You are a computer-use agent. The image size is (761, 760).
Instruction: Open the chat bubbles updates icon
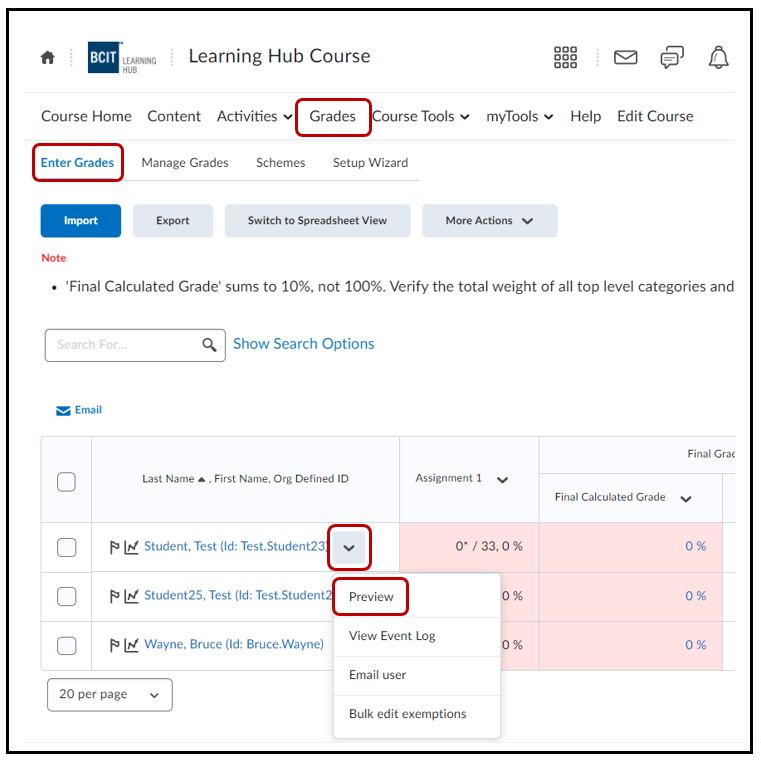click(x=672, y=58)
